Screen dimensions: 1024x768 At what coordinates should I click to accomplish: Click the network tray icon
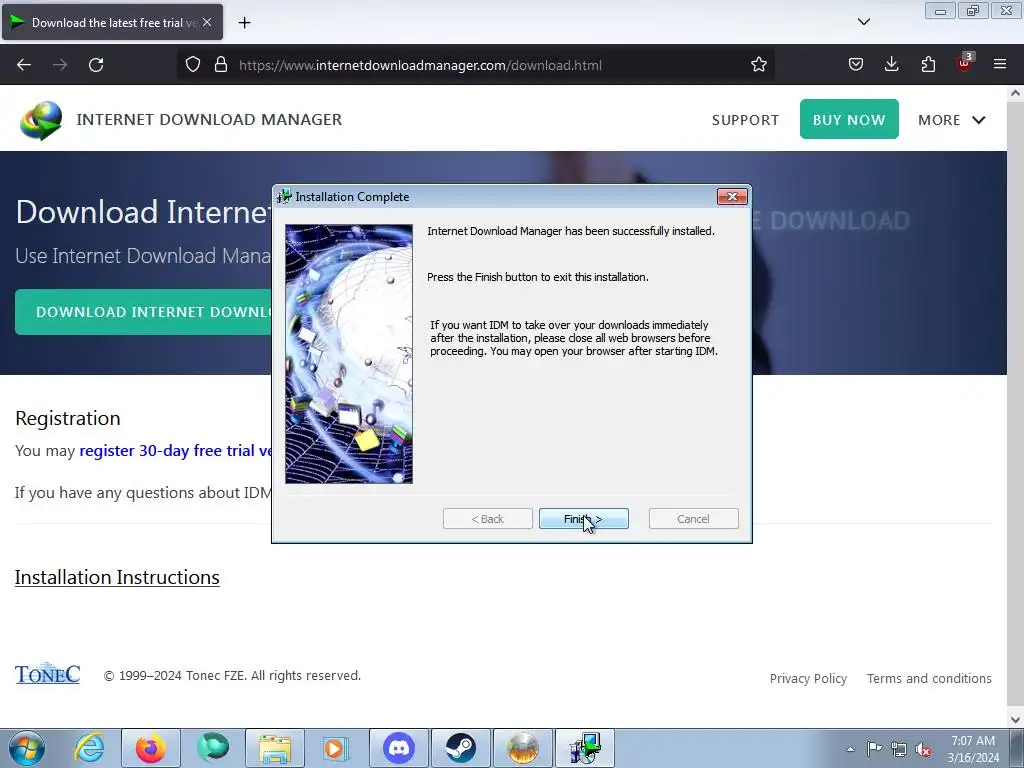(x=899, y=749)
